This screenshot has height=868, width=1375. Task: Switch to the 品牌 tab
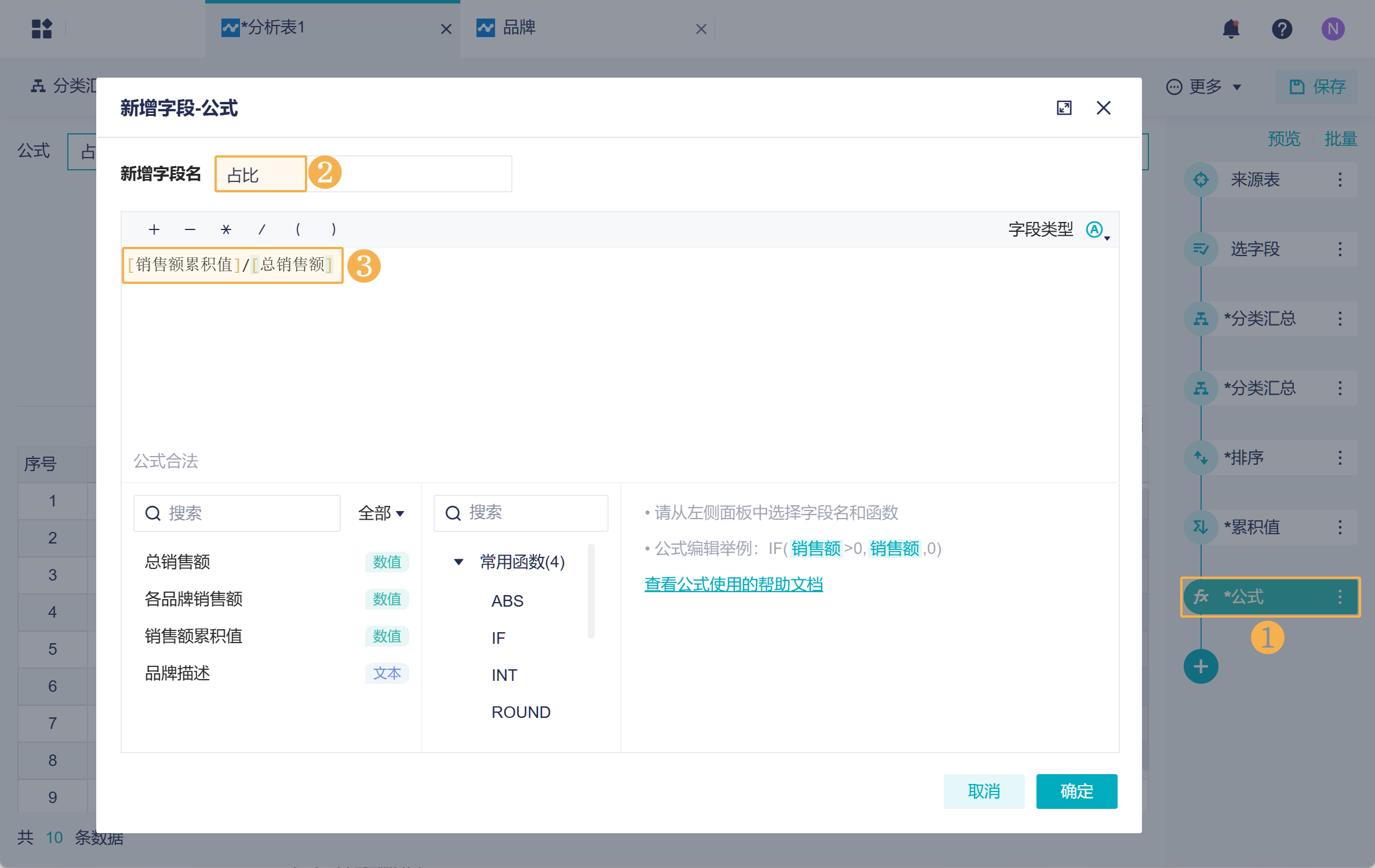[x=519, y=28]
